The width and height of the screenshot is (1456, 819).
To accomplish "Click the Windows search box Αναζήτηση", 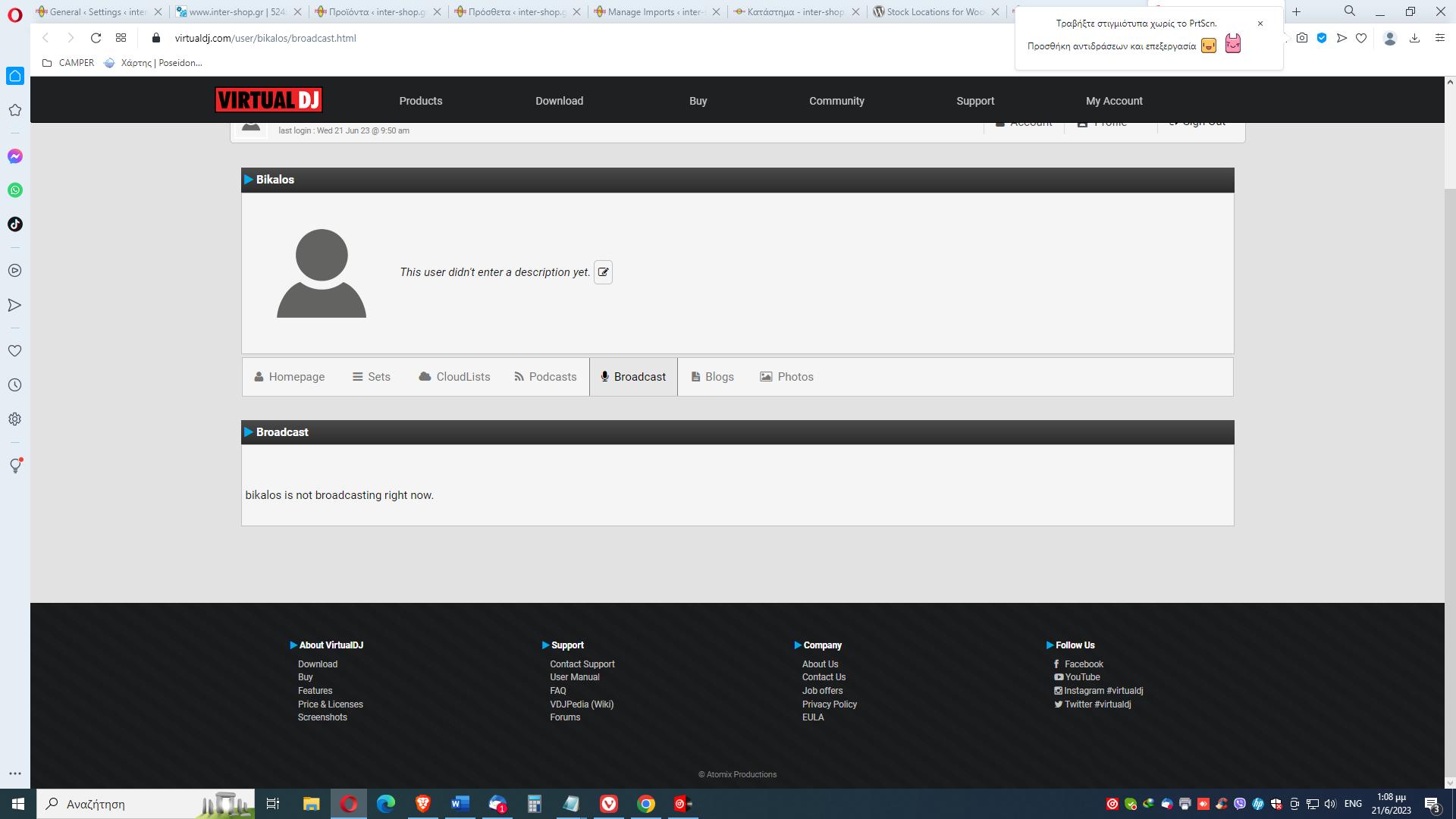I will [x=146, y=804].
